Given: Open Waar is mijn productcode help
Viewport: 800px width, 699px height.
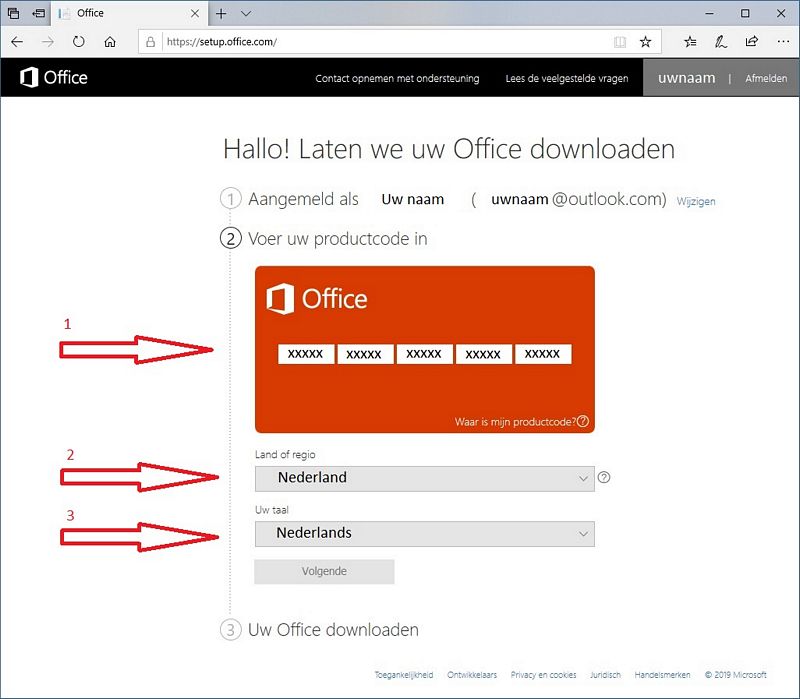Looking at the screenshot, I should tap(521, 421).
